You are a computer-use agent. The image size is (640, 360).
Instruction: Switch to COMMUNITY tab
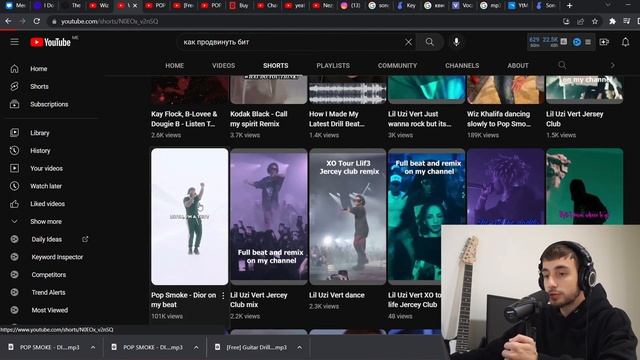click(397, 65)
